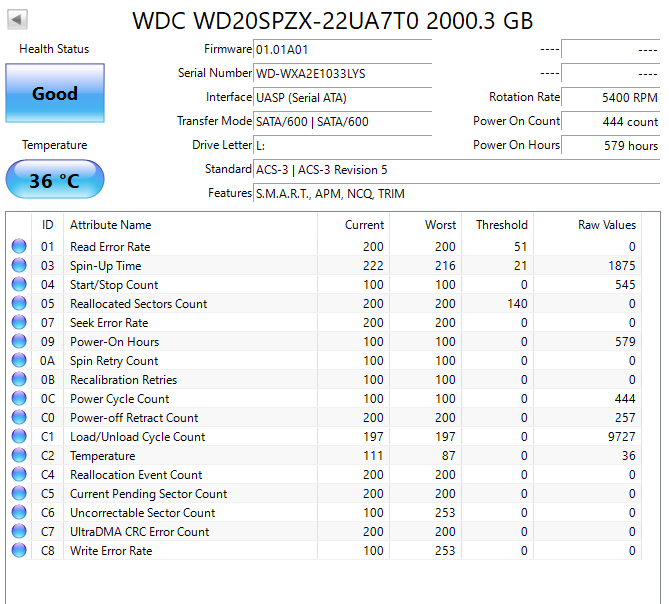Click the previous disk arrow button

(17, 20)
